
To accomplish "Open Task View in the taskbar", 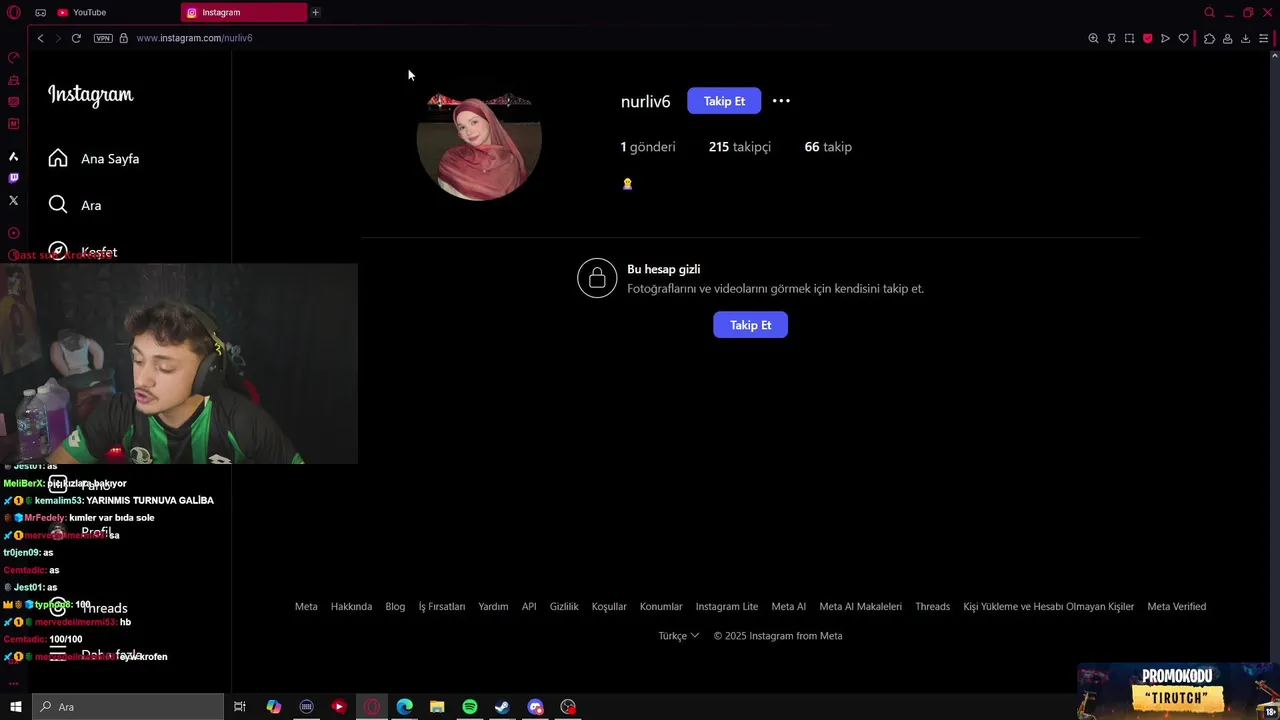I will pyautogui.click(x=240, y=707).
